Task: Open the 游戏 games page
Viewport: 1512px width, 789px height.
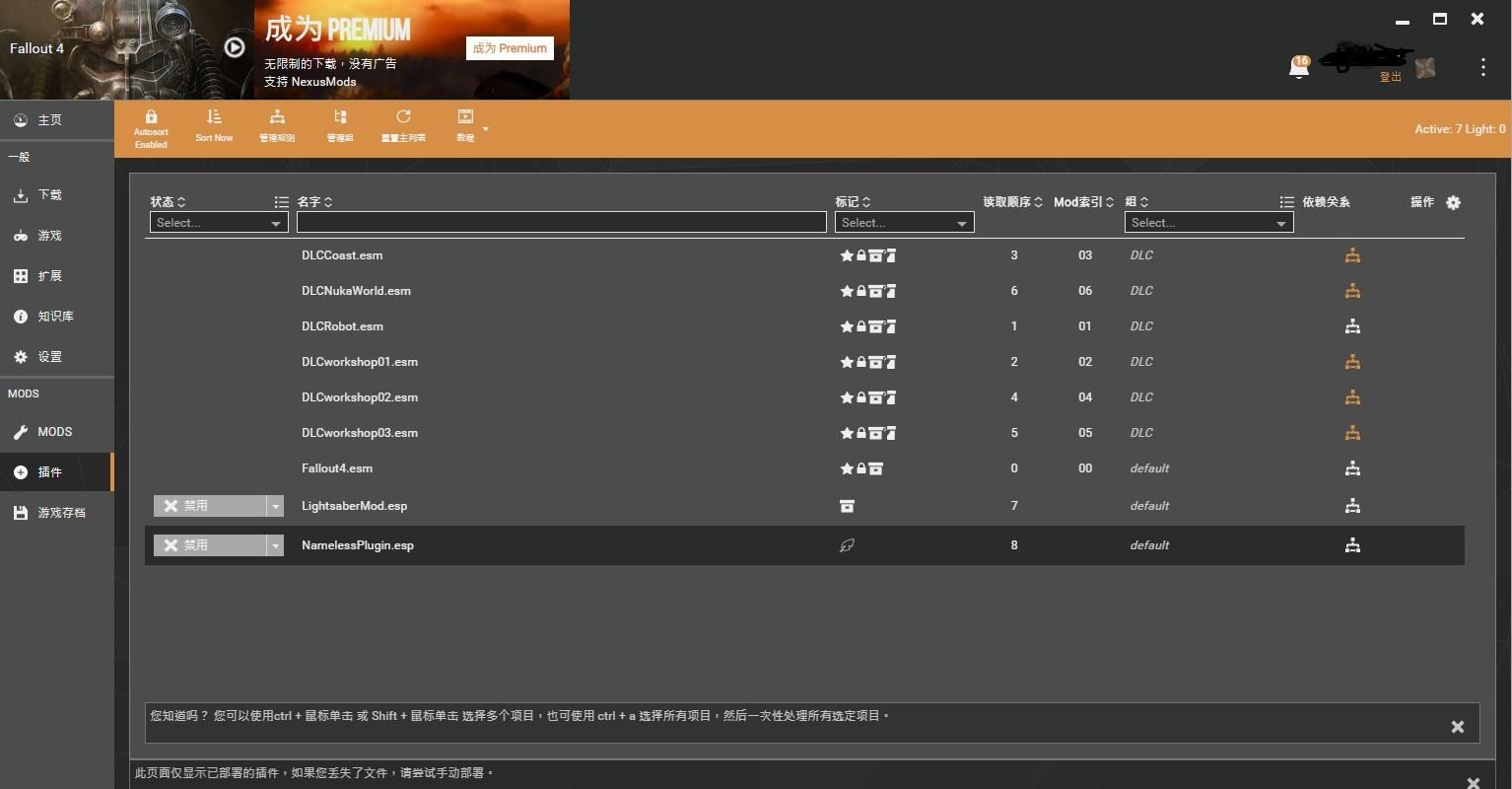Action: click(x=57, y=236)
